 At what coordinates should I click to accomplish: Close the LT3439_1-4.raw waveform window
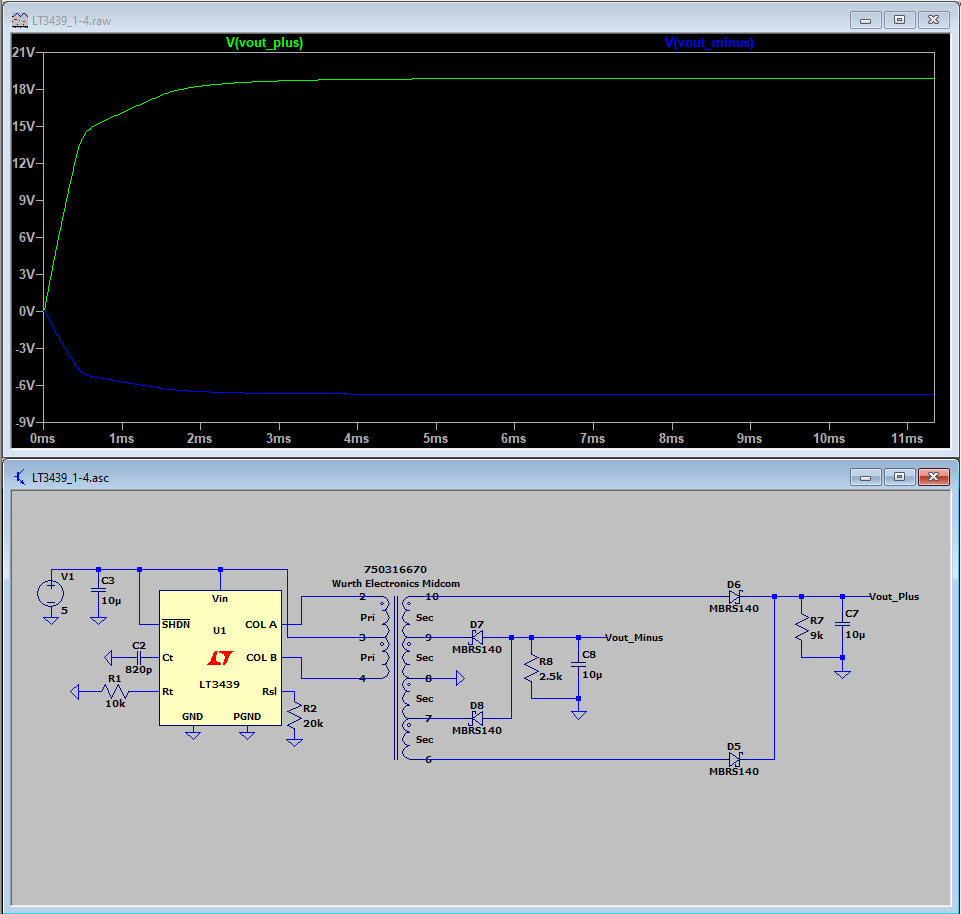(x=933, y=20)
